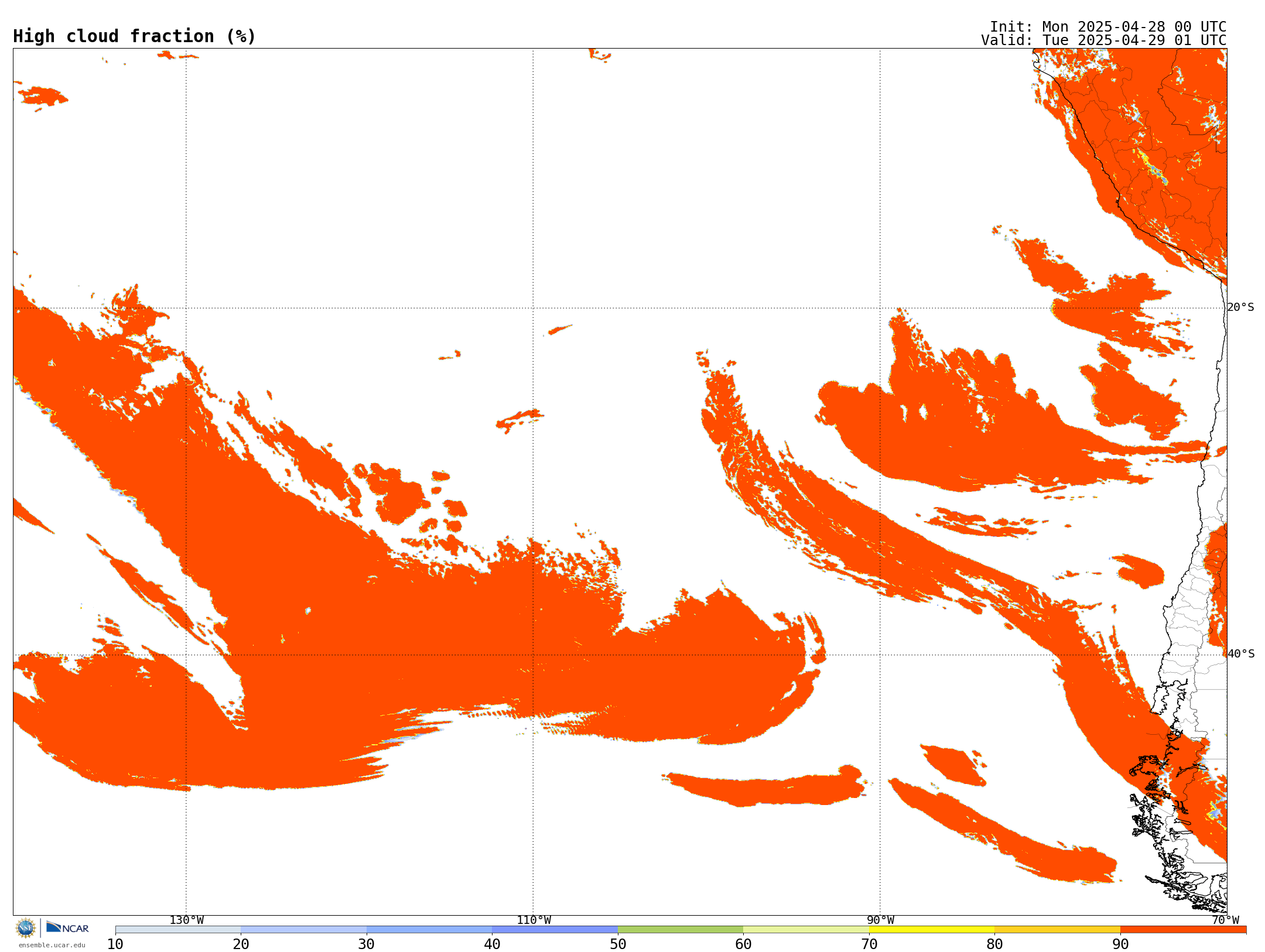Click the NSF logo icon

26,927
